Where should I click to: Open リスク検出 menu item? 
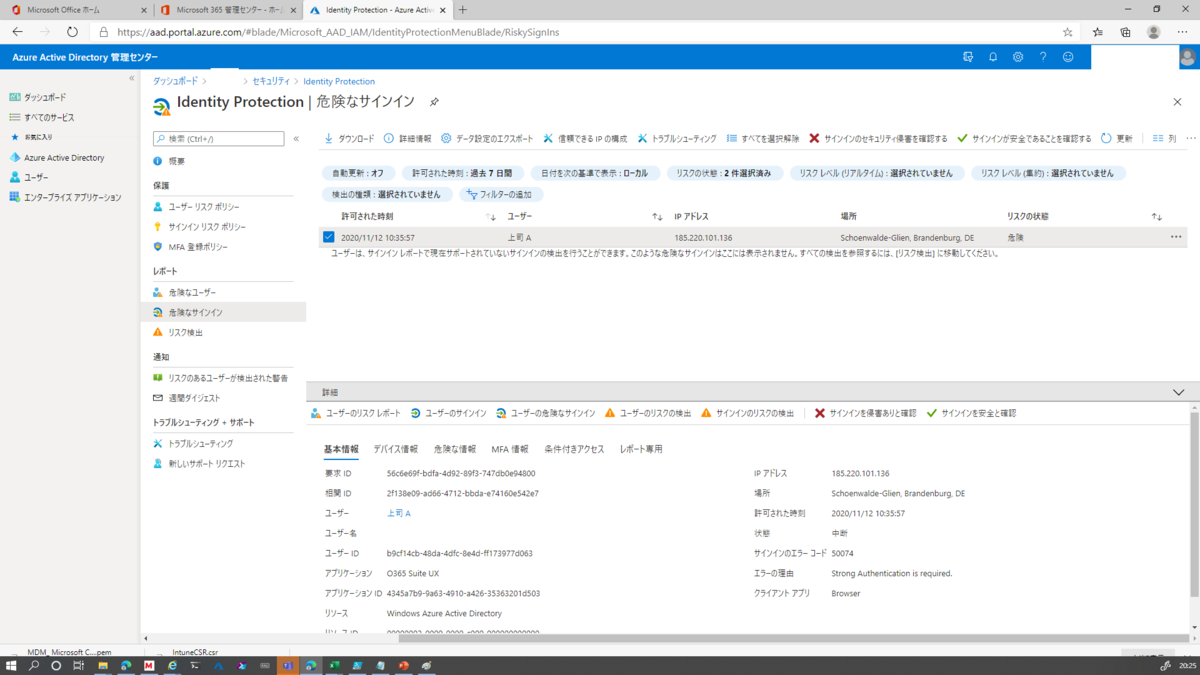tap(178, 332)
